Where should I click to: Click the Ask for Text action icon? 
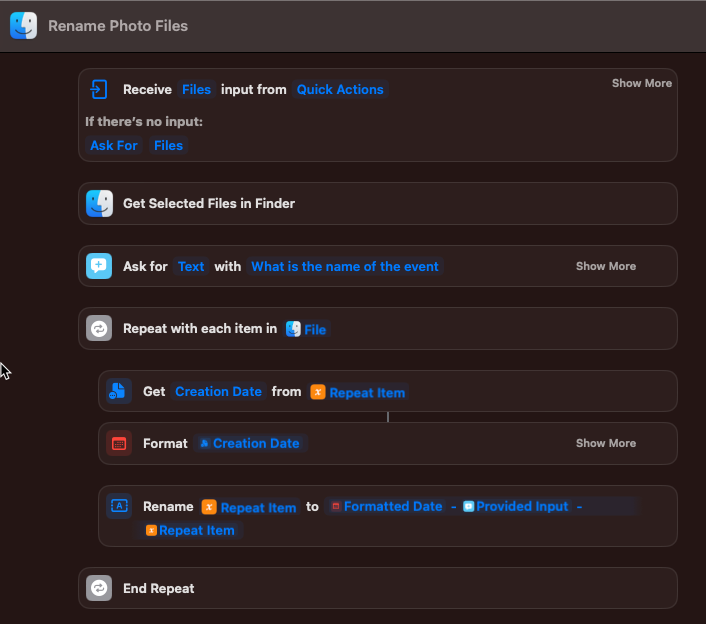(99, 266)
